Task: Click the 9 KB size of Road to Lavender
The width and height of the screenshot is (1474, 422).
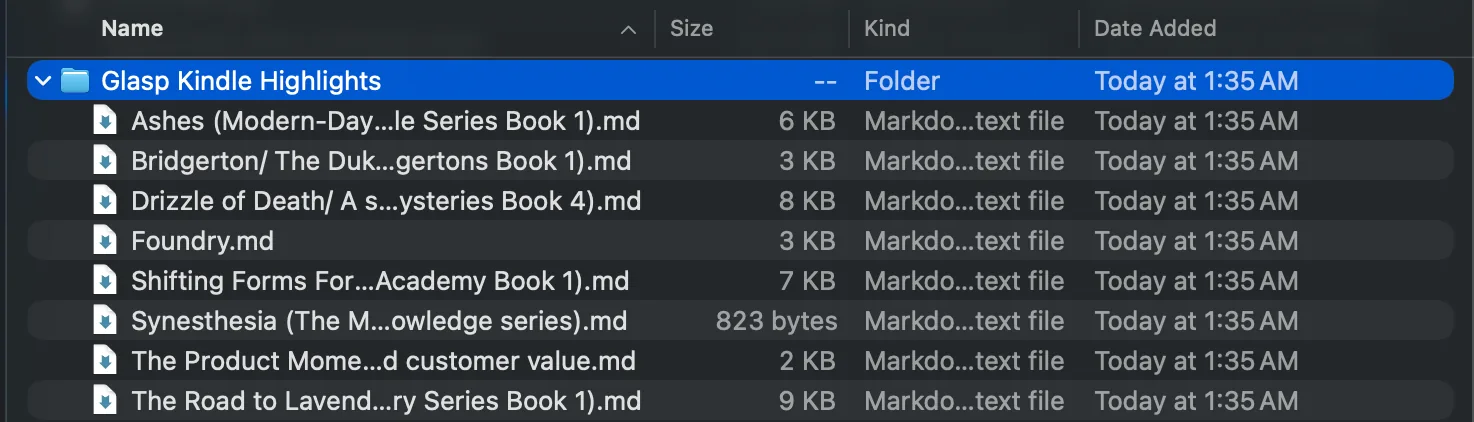Action: coord(807,401)
